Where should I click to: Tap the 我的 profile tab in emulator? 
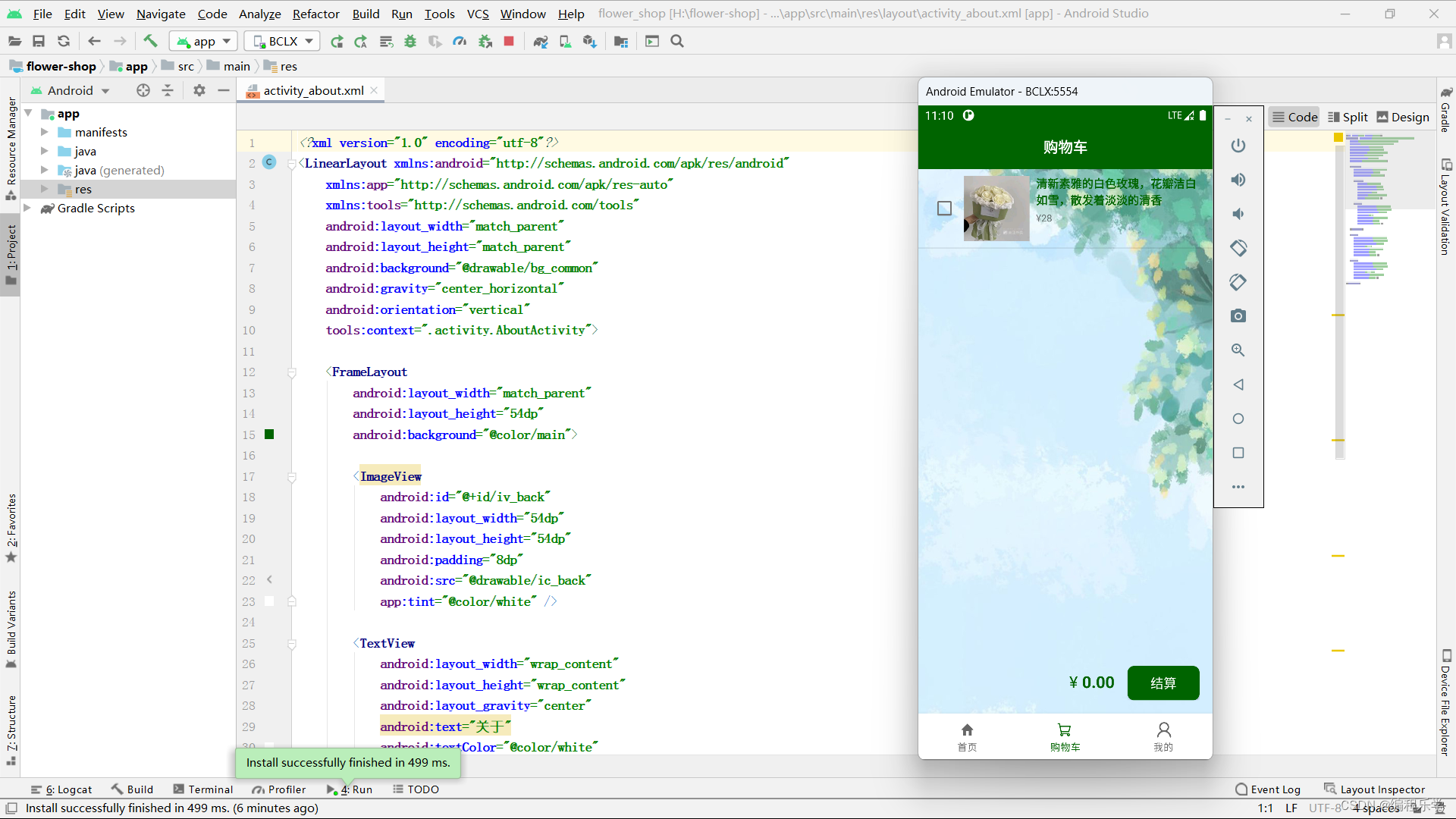point(1163,736)
